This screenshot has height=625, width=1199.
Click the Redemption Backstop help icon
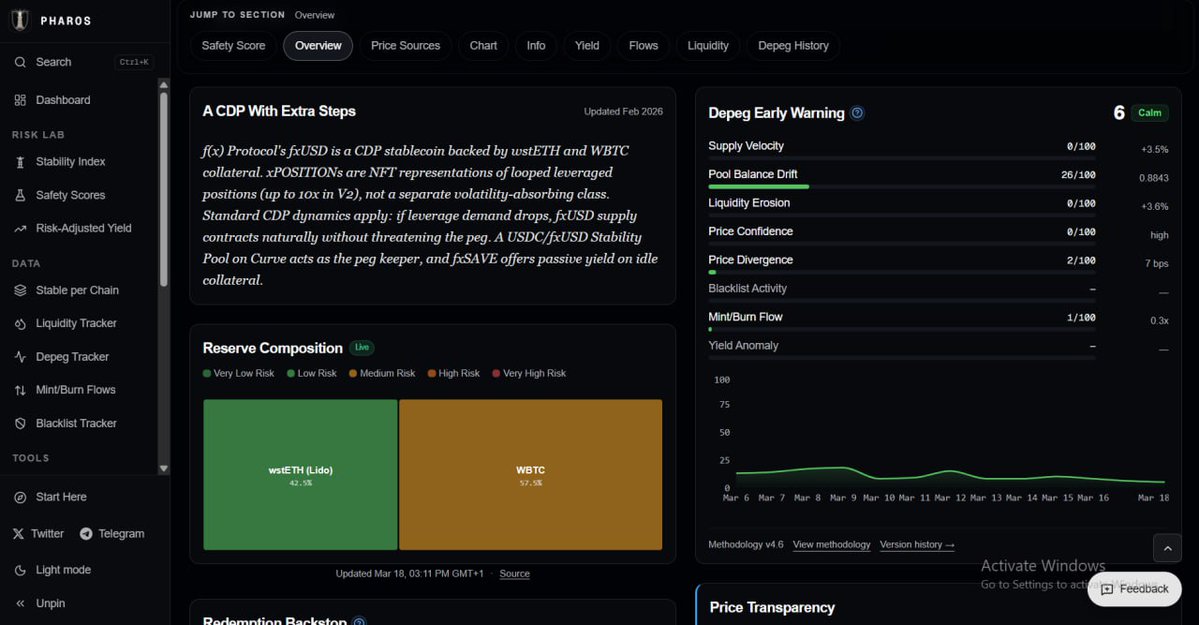[x=359, y=621]
